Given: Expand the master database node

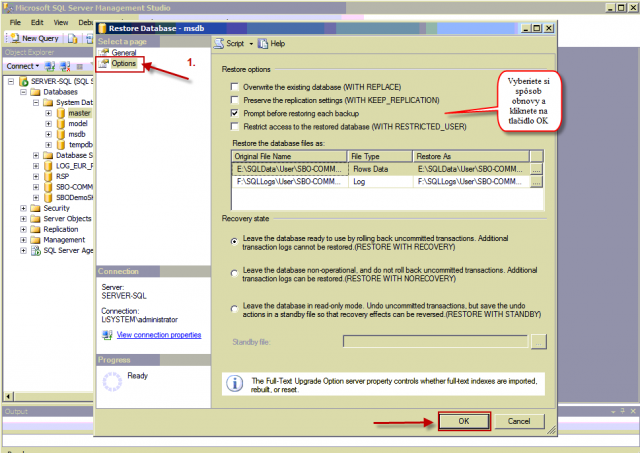Looking at the screenshot, I should click(x=49, y=113).
